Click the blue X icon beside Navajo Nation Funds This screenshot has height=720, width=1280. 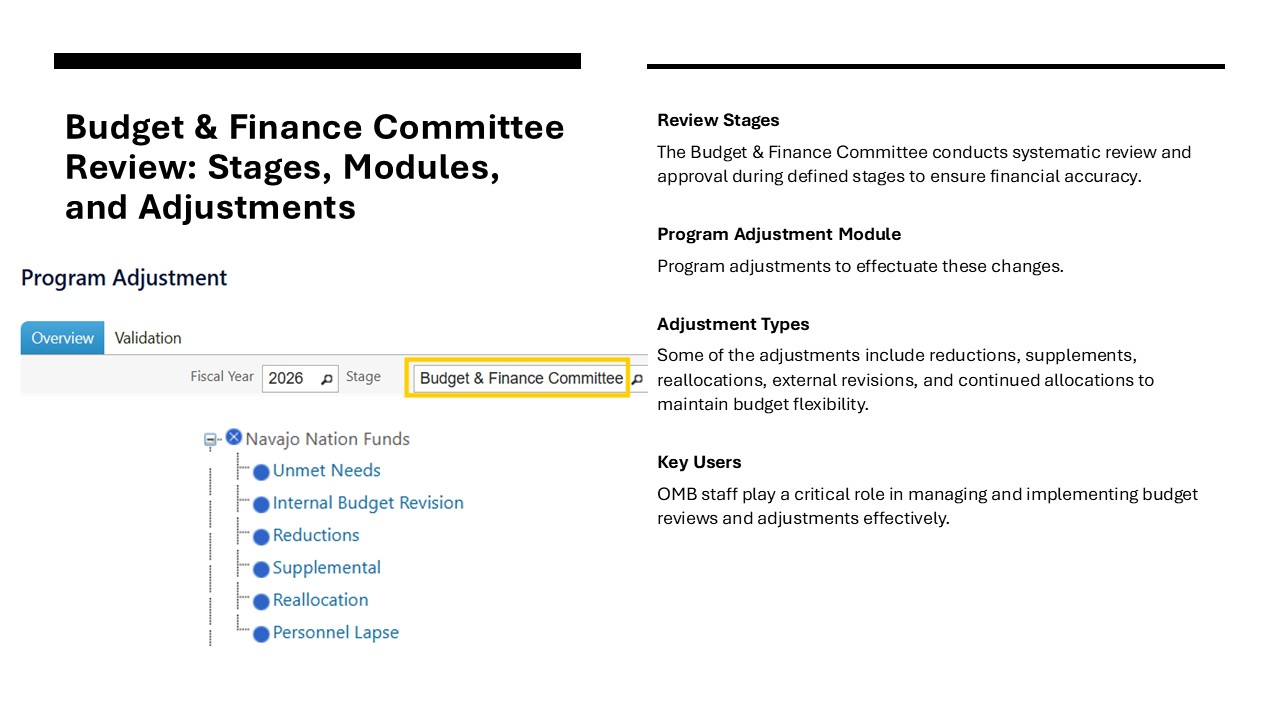click(234, 437)
